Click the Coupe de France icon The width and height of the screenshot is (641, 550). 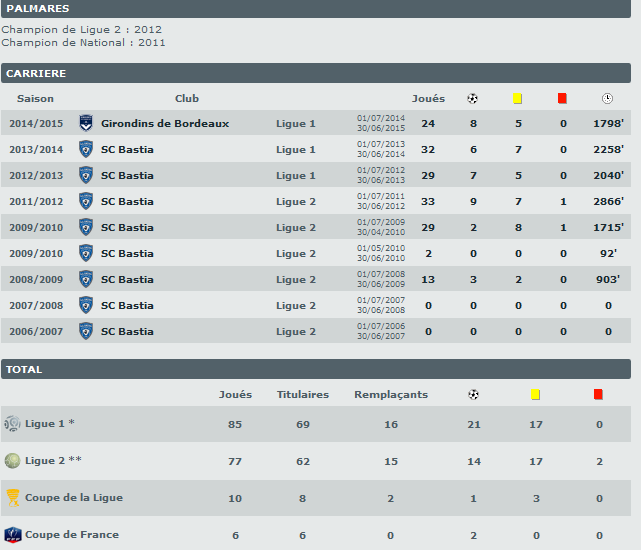(12, 534)
